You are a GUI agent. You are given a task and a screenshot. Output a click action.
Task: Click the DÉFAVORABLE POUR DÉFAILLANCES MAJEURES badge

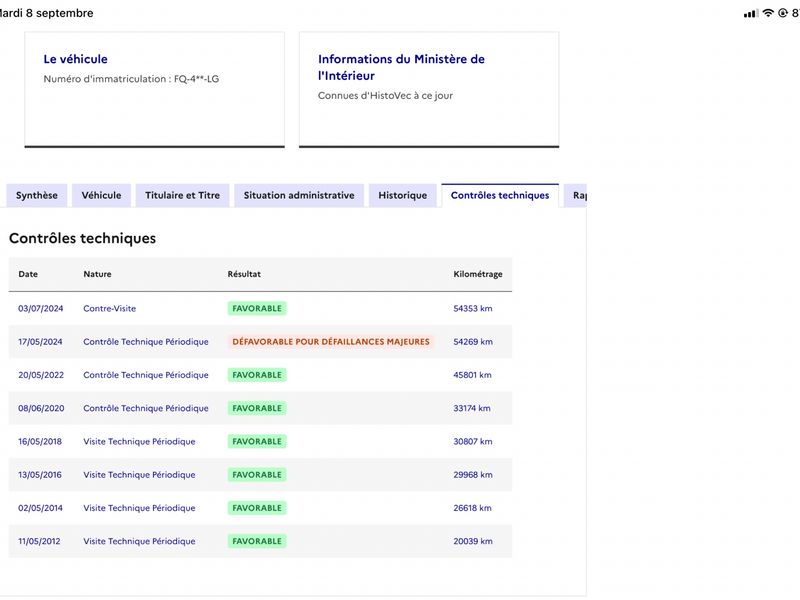(x=331, y=342)
